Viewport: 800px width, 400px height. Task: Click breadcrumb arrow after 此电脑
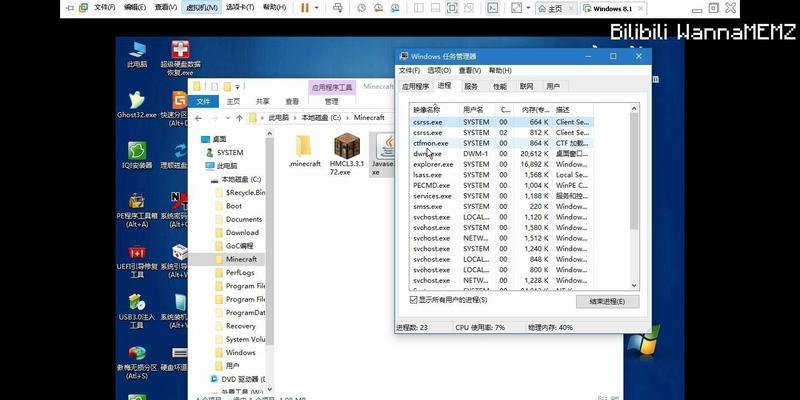295,118
